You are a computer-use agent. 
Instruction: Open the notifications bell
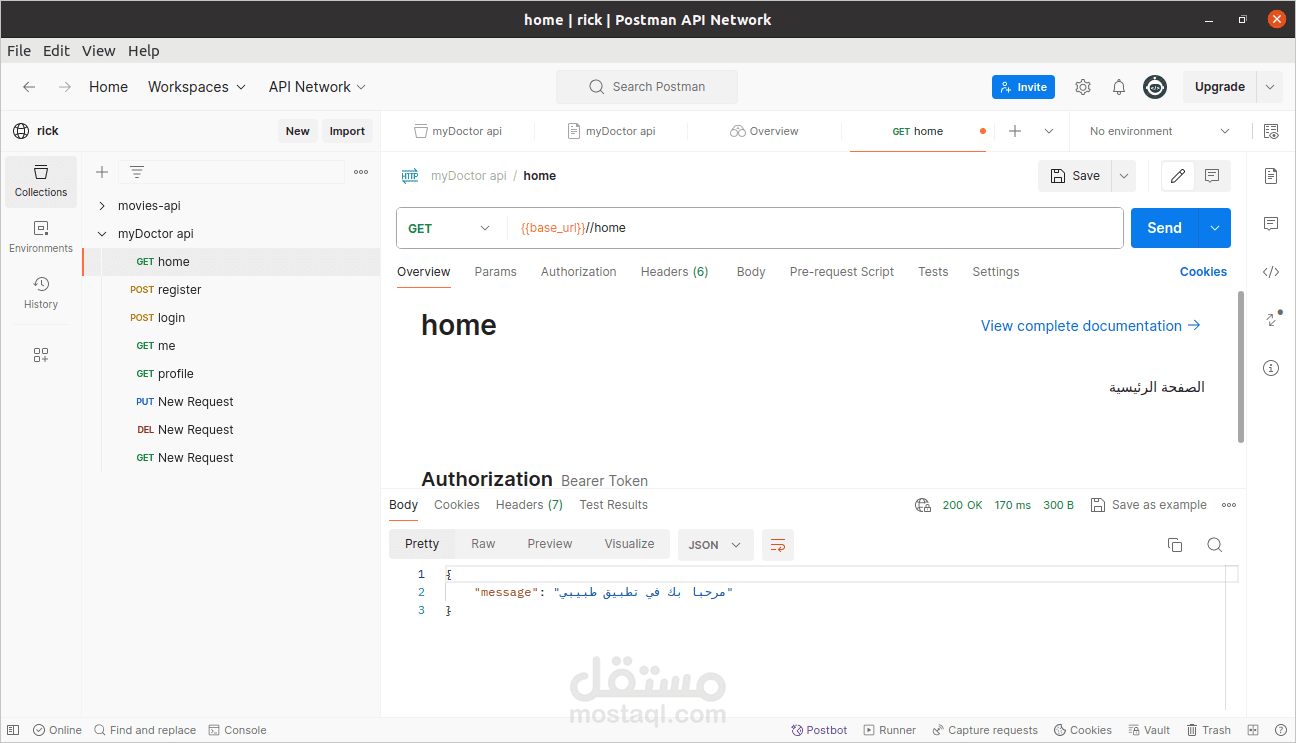(x=1119, y=87)
